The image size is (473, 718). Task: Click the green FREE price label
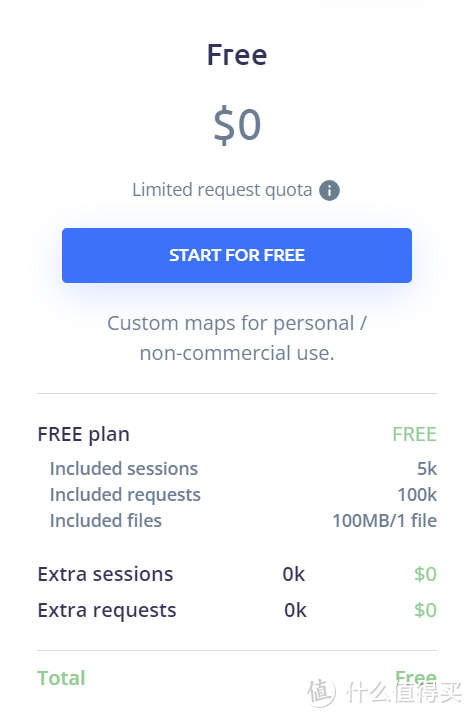414,434
